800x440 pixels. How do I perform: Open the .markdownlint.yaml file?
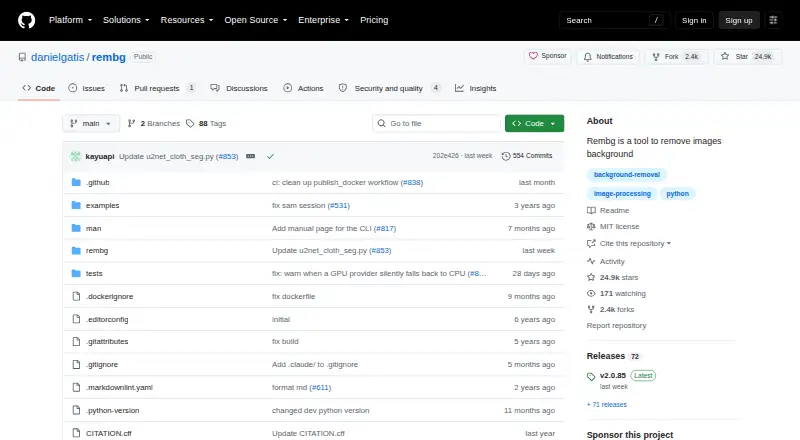point(119,387)
